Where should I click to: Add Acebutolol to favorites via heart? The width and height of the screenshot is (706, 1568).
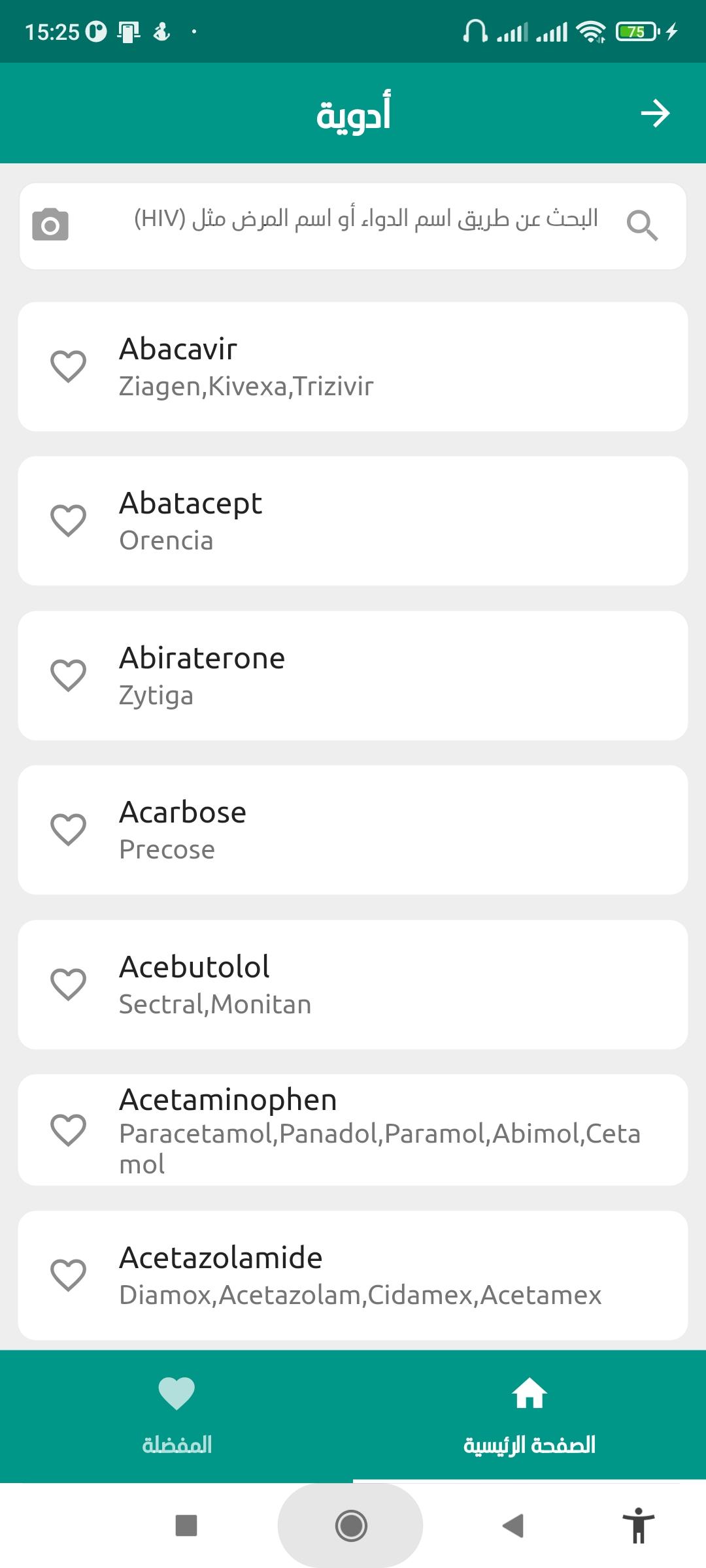pyautogui.click(x=69, y=984)
